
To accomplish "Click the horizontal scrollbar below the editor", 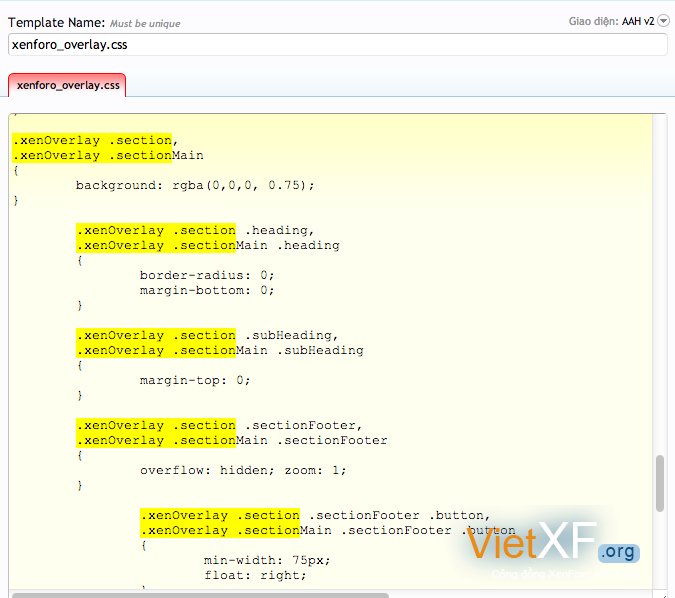I will click(x=200, y=594).
